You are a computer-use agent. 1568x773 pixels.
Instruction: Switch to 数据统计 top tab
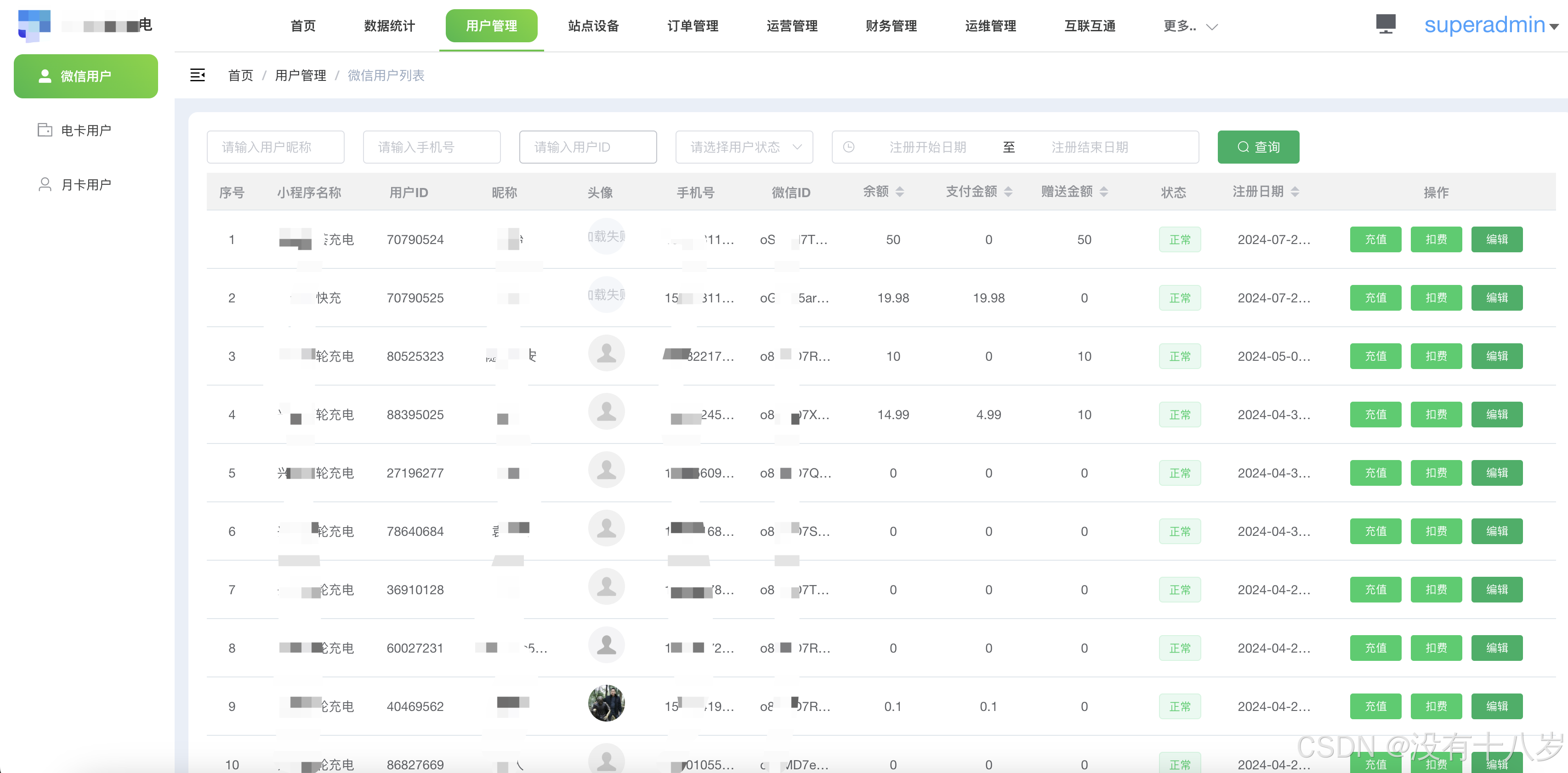[390, 26]
